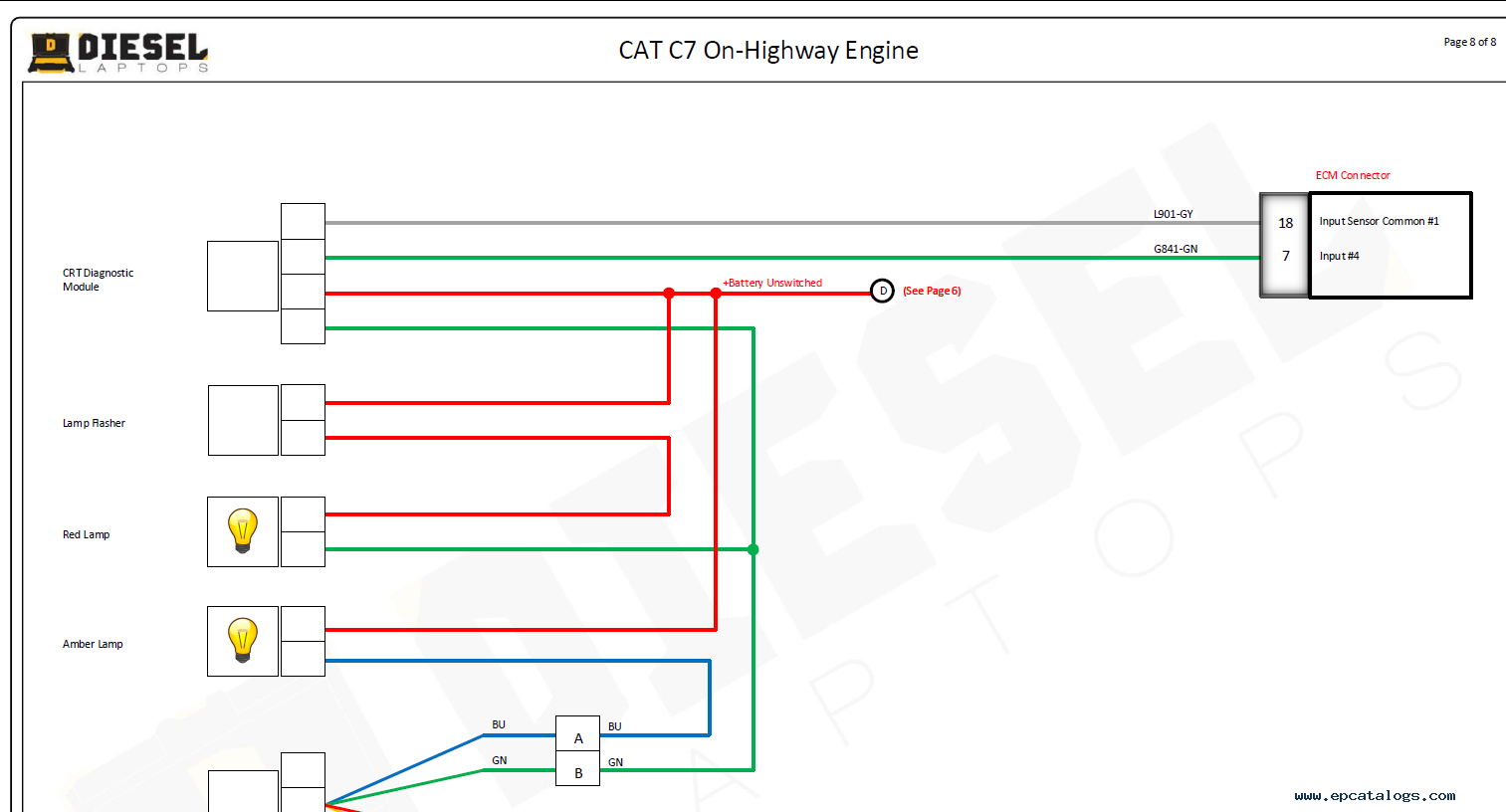This screenshot has width=1506, height=812.
Task: Open the "(See Page 6)" reference
Action: pos(932,291)
